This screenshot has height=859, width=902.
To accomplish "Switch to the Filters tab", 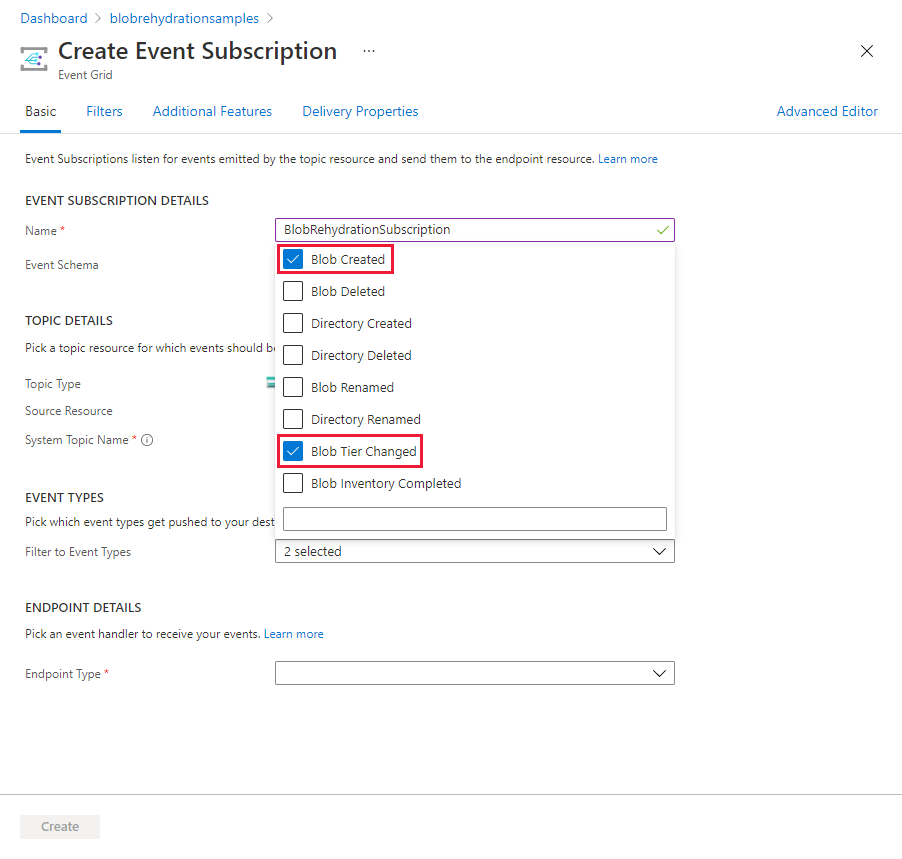I will pyautogui.click(x=104, y=111).
